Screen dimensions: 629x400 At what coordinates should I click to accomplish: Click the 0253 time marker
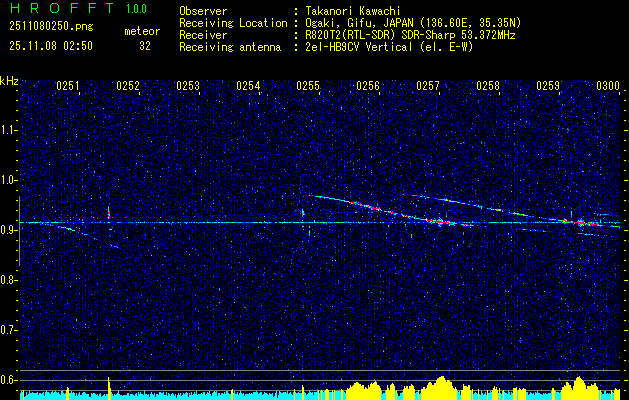pos(188,86)
